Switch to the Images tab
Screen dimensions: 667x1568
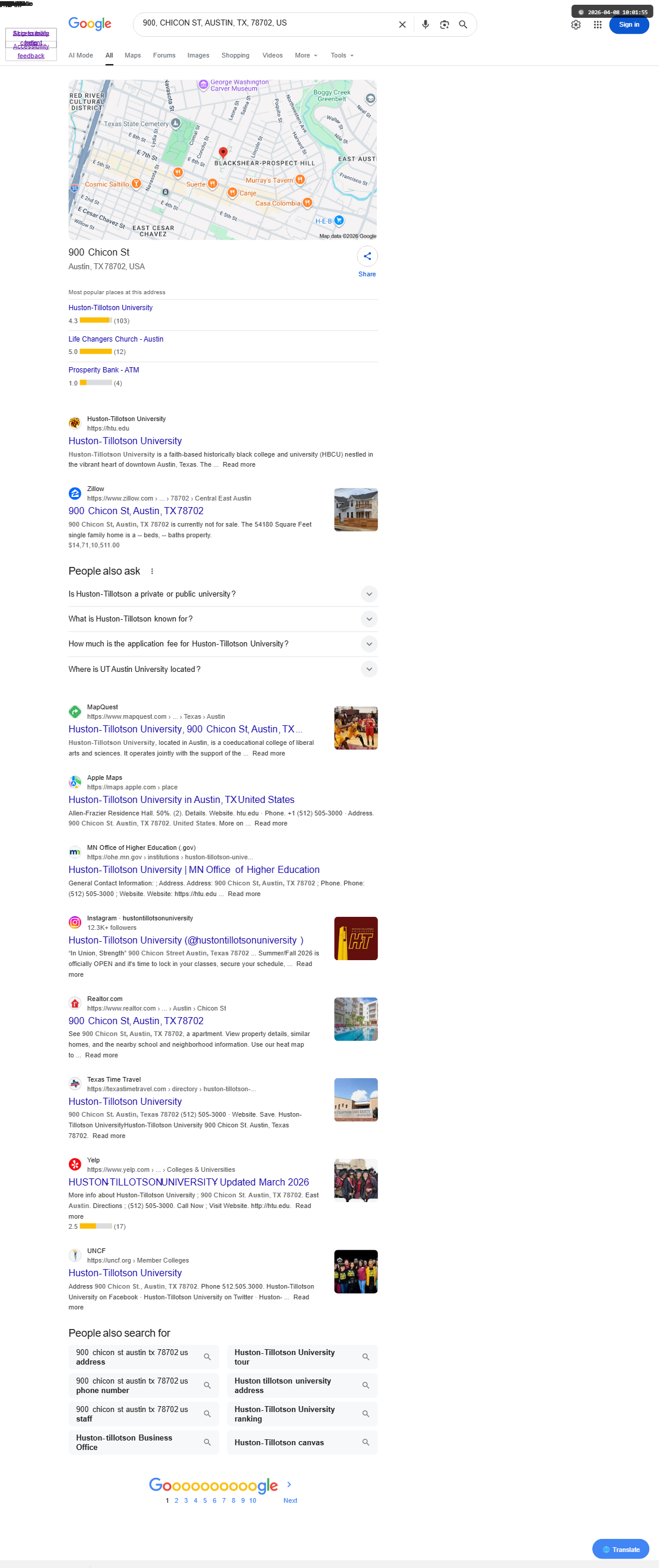point(198,55)
